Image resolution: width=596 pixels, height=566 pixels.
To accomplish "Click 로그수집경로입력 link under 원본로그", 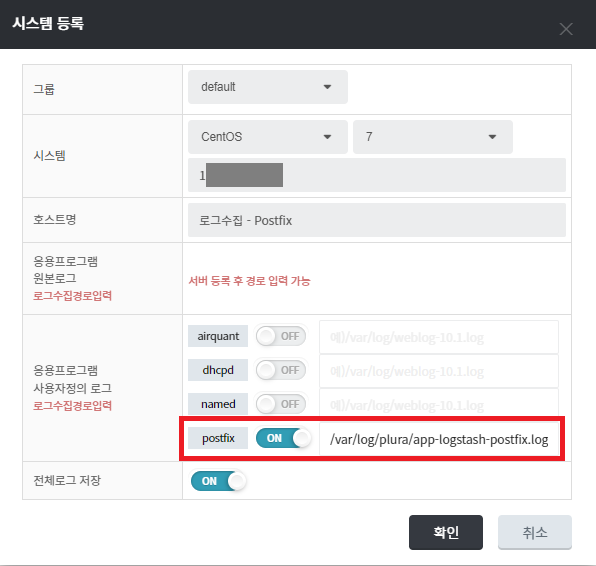I will pyautogui.click(x=72, y=296).
